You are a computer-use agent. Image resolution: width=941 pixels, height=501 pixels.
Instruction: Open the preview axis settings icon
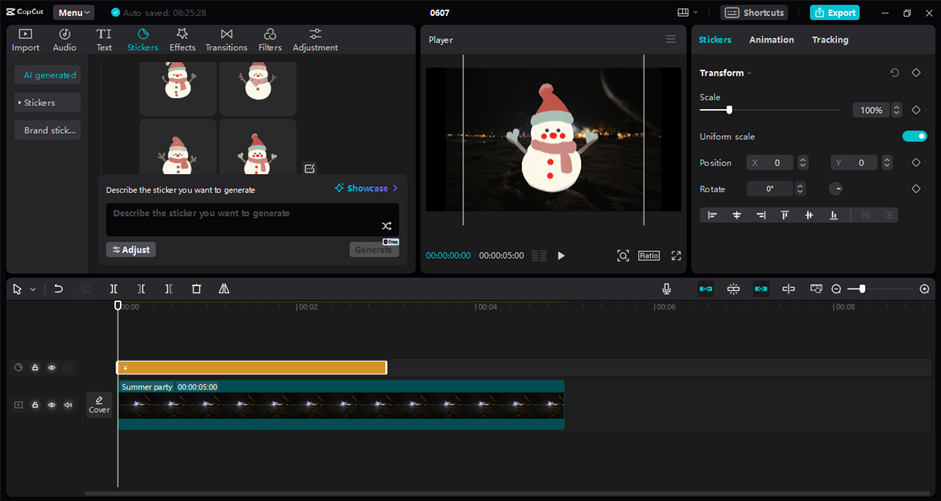pos(816,289)
